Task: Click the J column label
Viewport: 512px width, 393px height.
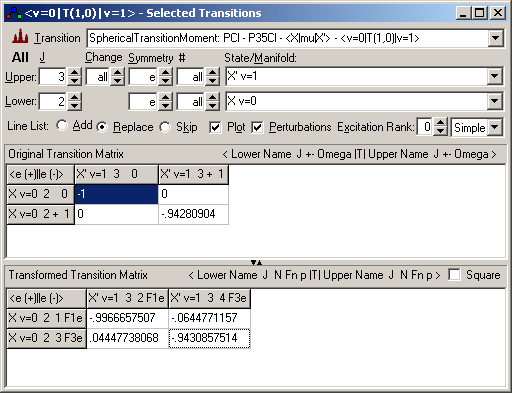Action: 42,57
